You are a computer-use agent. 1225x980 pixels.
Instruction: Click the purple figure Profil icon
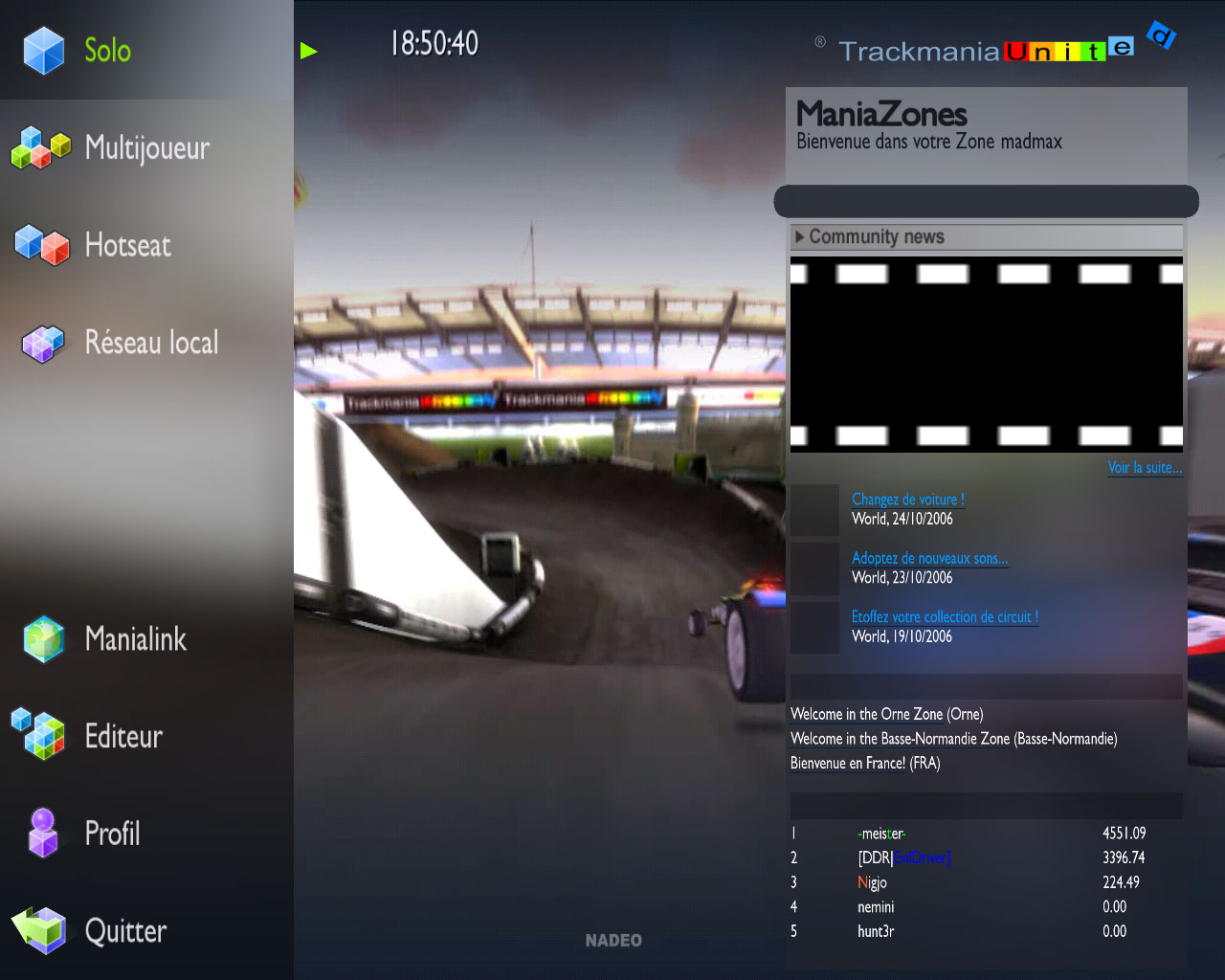(43, 833)
